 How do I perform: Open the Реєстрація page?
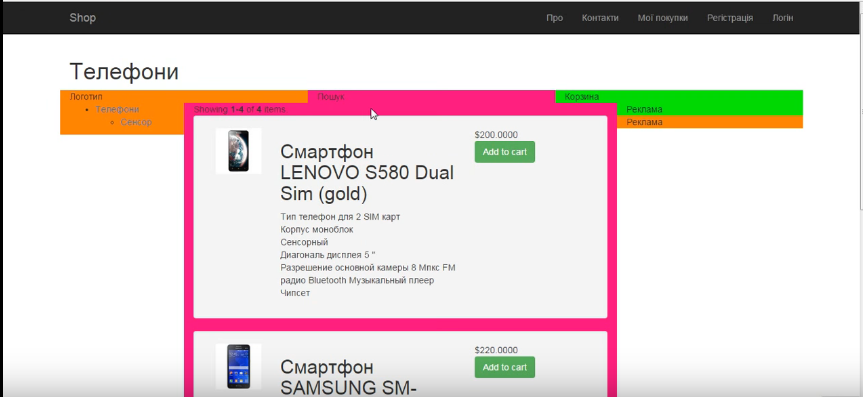point(730,18)
